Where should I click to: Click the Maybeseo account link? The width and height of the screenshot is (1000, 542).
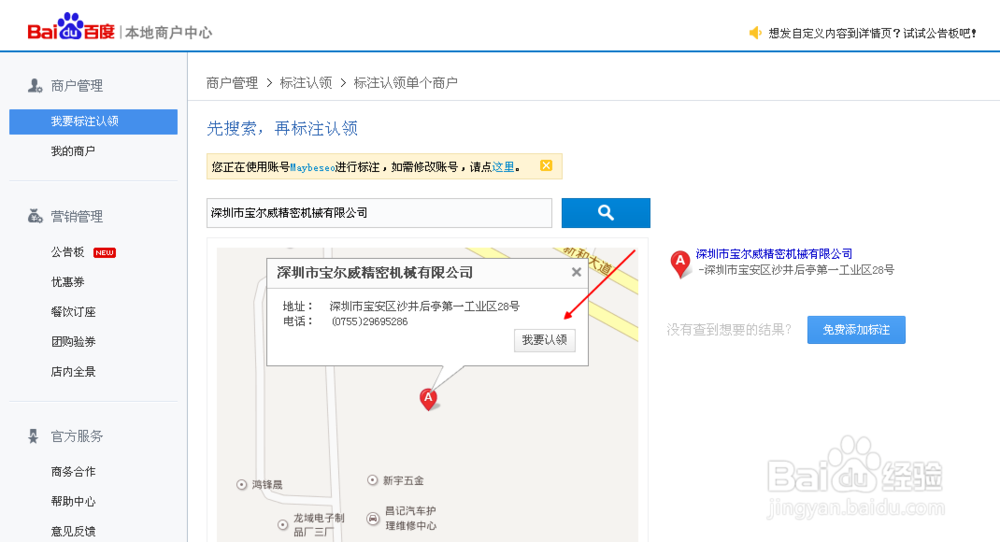click(312, 168)
